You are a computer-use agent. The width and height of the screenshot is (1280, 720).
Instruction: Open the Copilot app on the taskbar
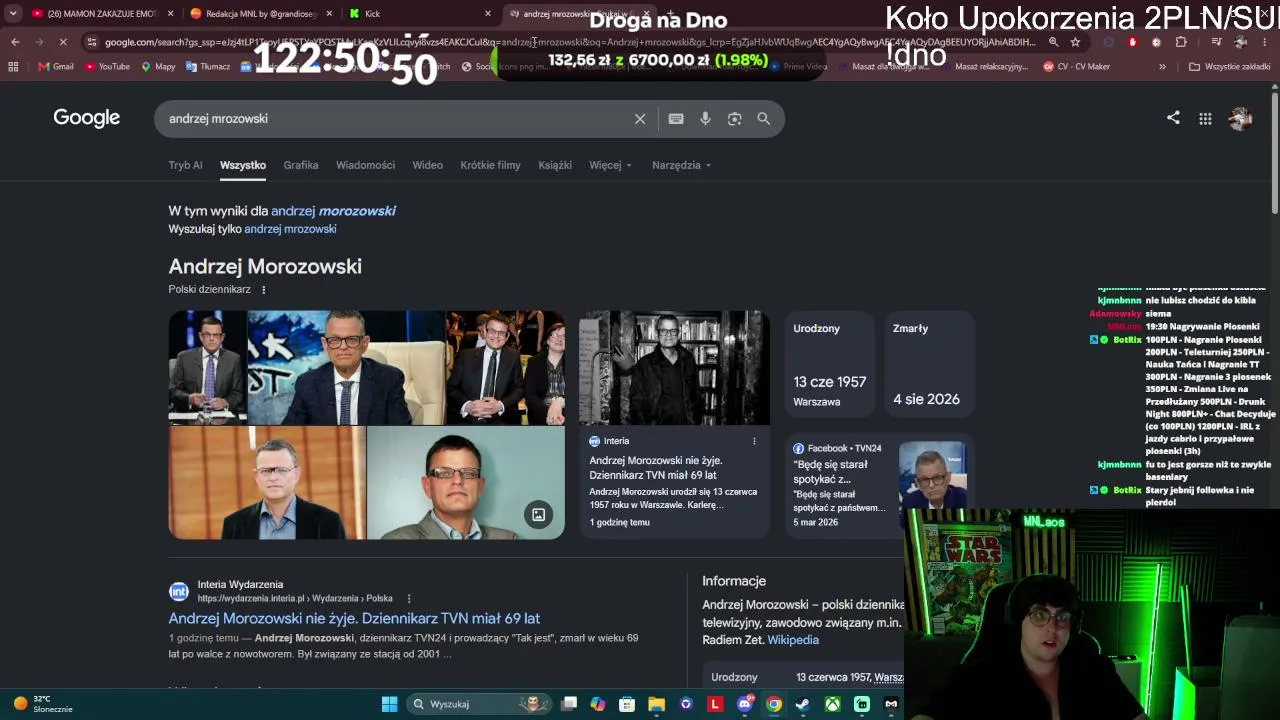(x=598, y=704)
